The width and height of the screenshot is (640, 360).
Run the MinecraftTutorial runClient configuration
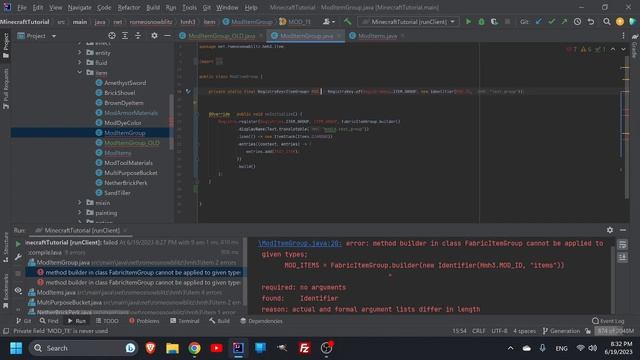click(468, 22)
